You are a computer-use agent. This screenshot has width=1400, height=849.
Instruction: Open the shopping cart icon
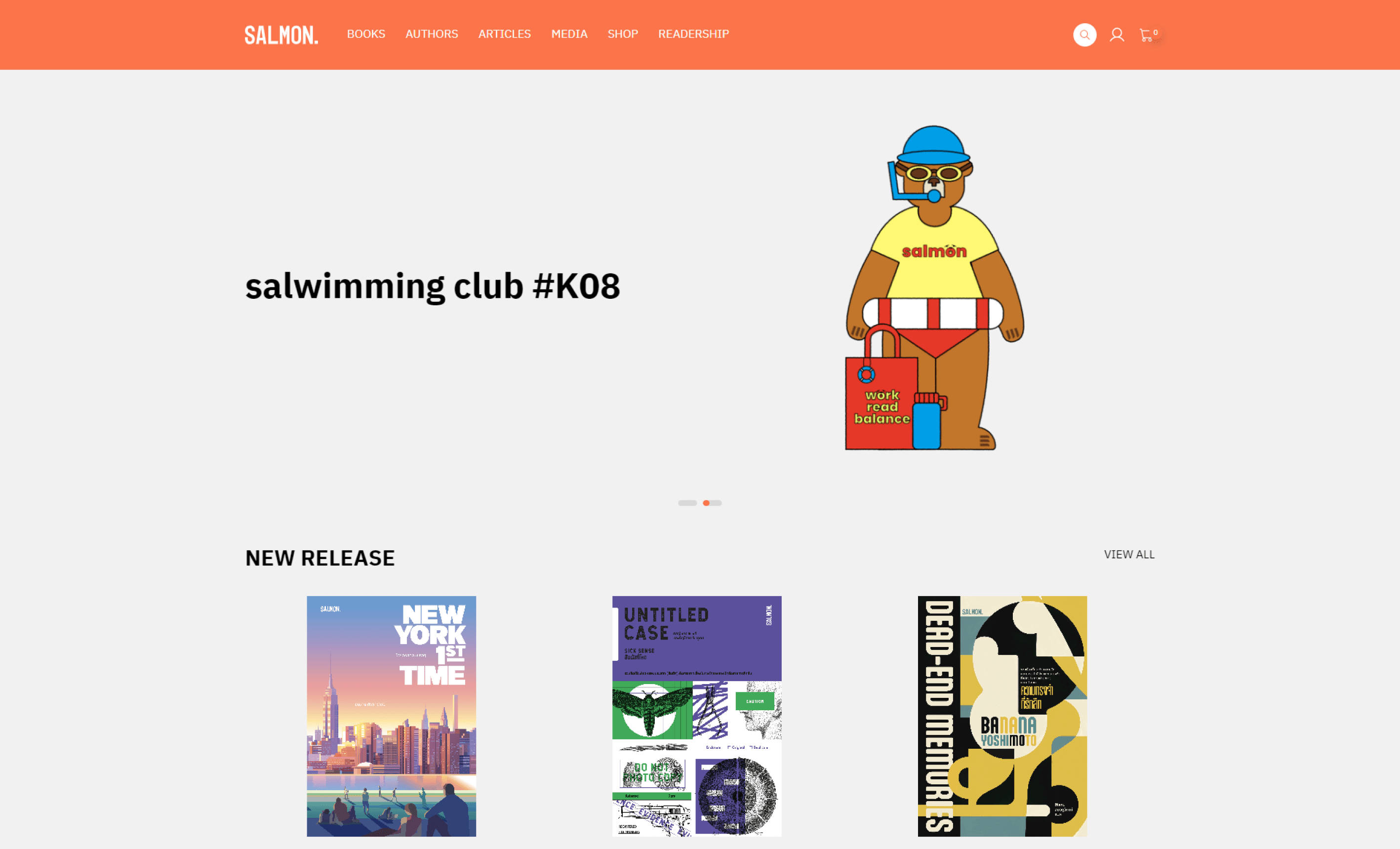(1148, 35)
